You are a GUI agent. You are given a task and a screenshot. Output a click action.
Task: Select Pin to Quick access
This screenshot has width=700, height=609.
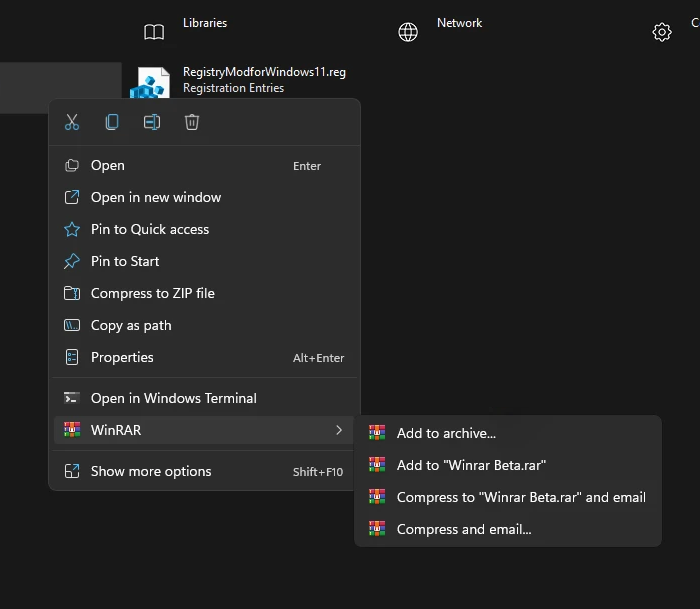tap(205, 229)
